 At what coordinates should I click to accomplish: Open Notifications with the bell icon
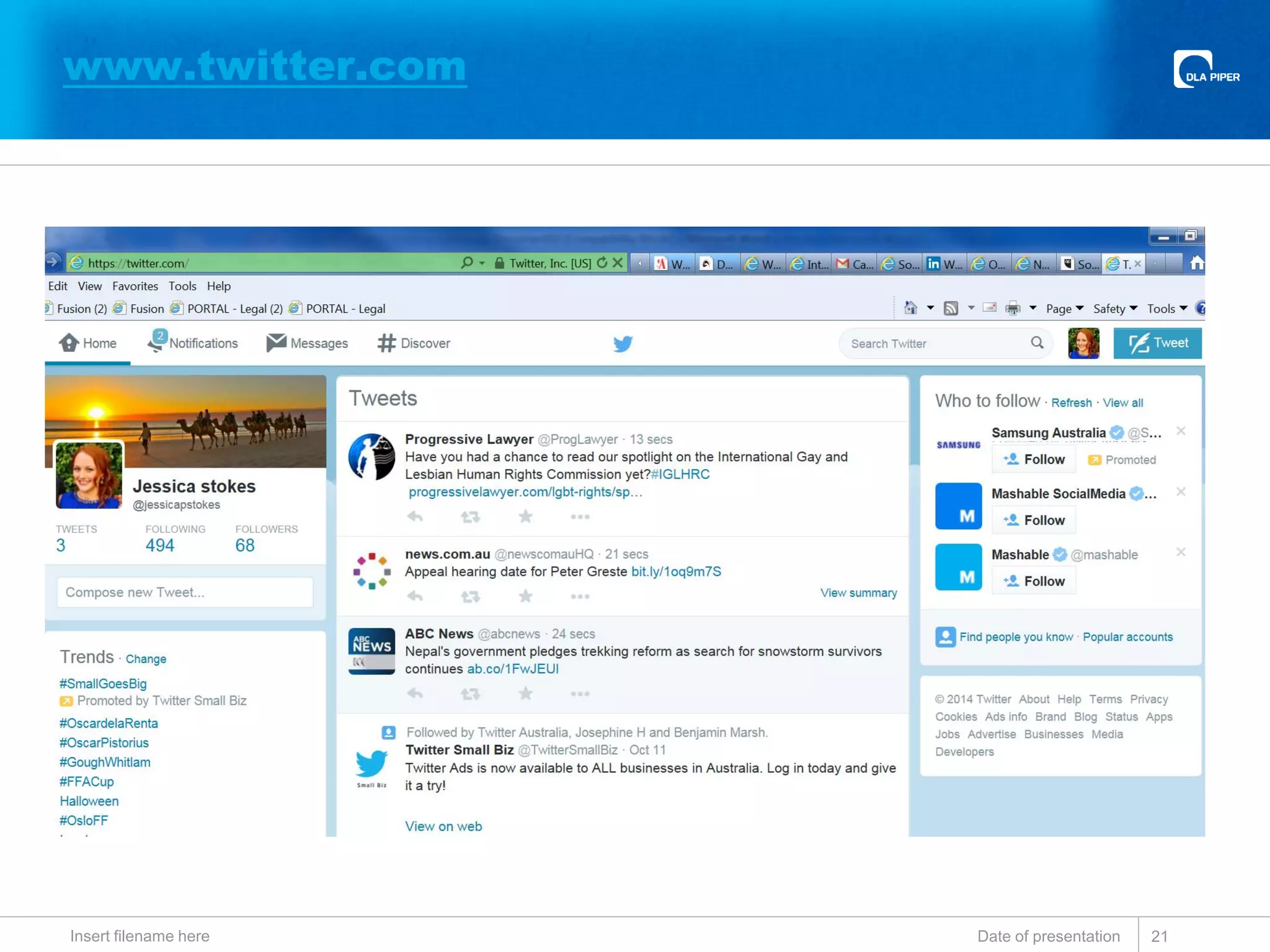click(x=192, y=343)
